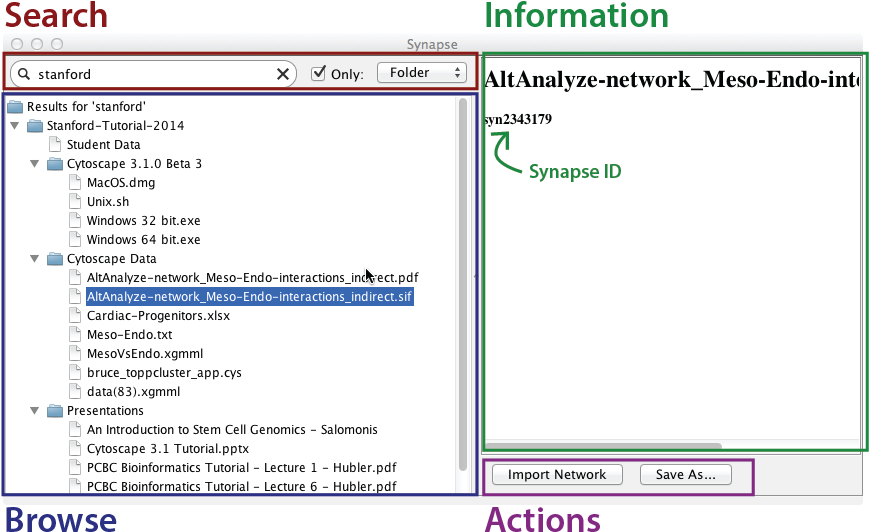Toggle the Only checkbox
Image resolution: width=869 pixels, height=532 pixels.
tap(318, 73)
